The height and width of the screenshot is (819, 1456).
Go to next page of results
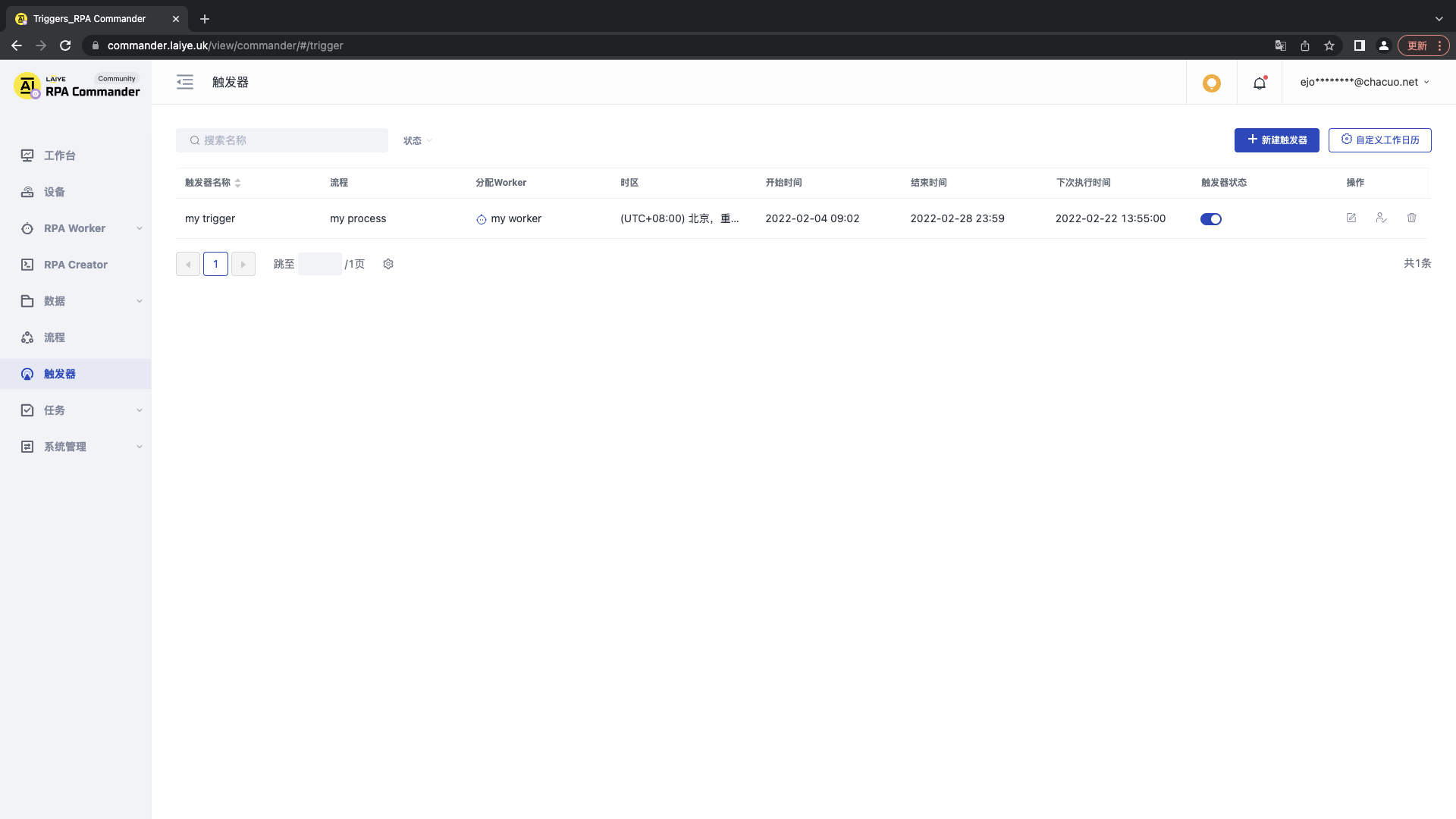coord(243,264)
